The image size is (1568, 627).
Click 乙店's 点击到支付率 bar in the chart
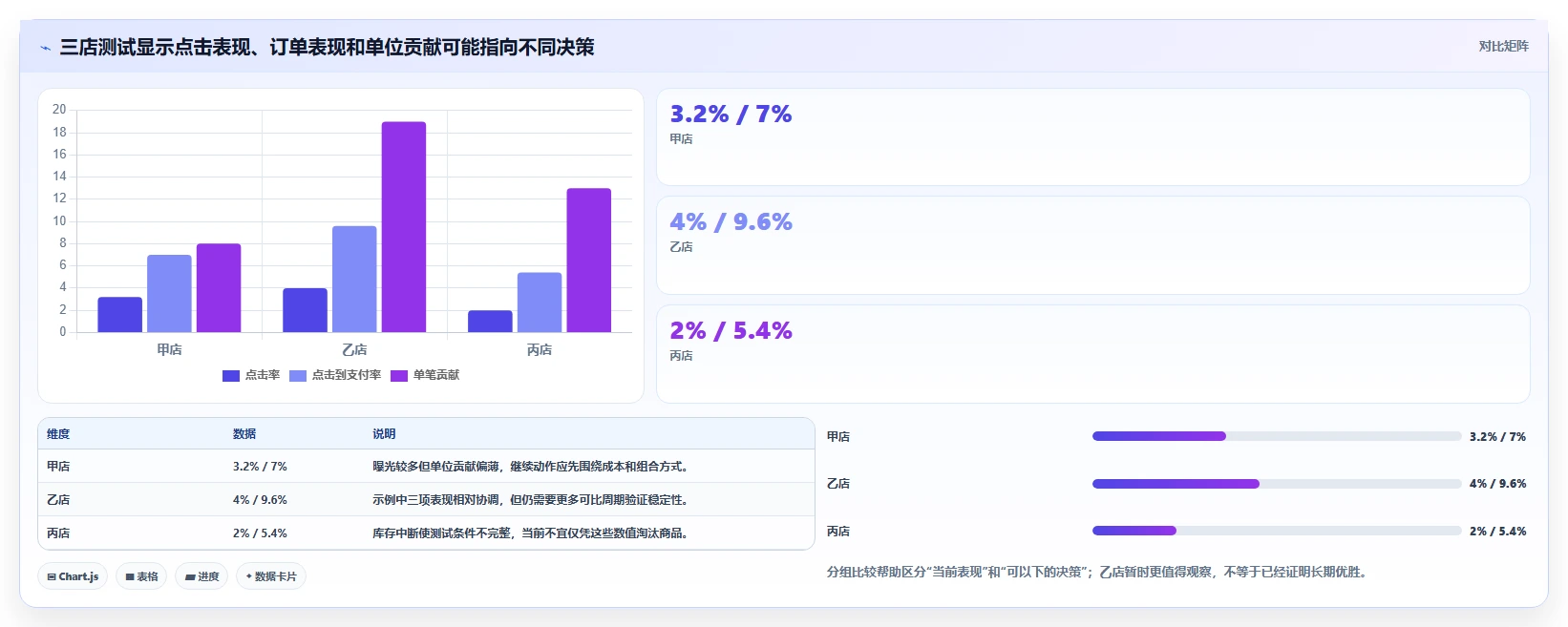click(x=354, y=280)
